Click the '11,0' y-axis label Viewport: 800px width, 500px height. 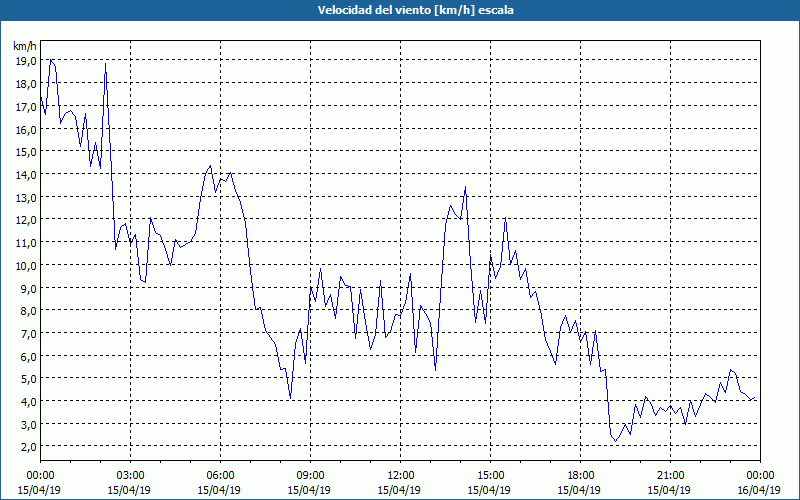click(27, 243)
